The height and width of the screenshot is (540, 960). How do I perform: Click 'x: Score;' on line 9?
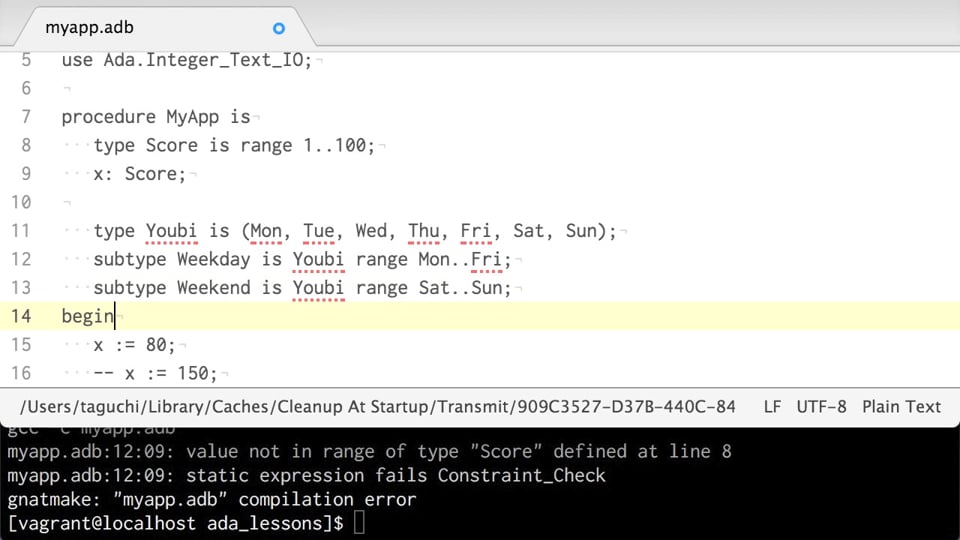point(140,174)
